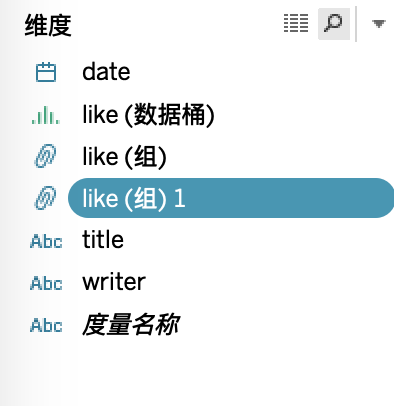394x406 pixels.
Task: Select the date field
Action: point(106,72)
